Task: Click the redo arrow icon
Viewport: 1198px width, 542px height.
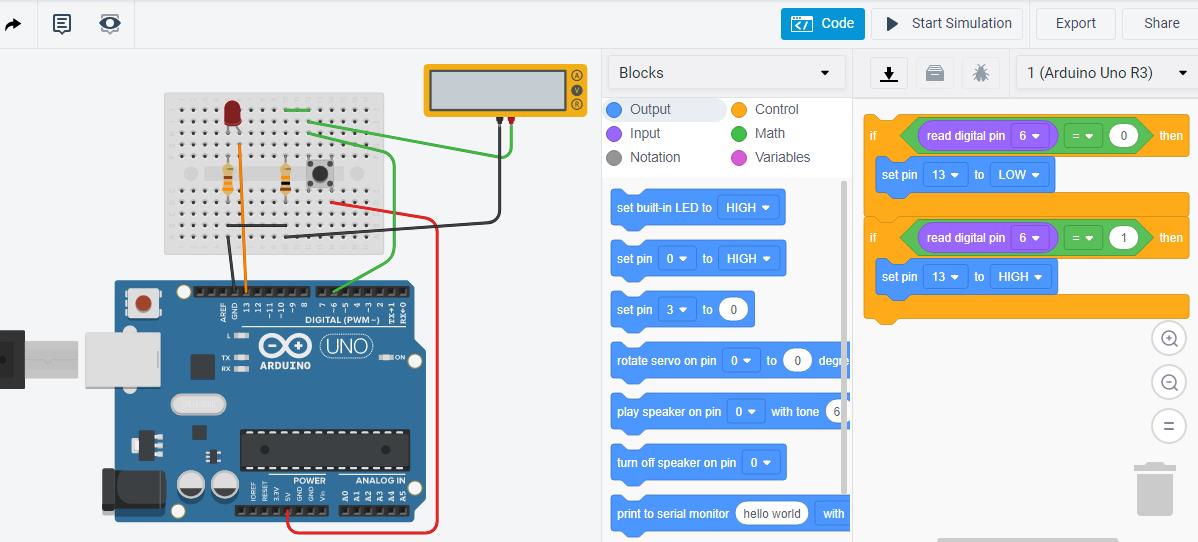Action: click(14, 24)
